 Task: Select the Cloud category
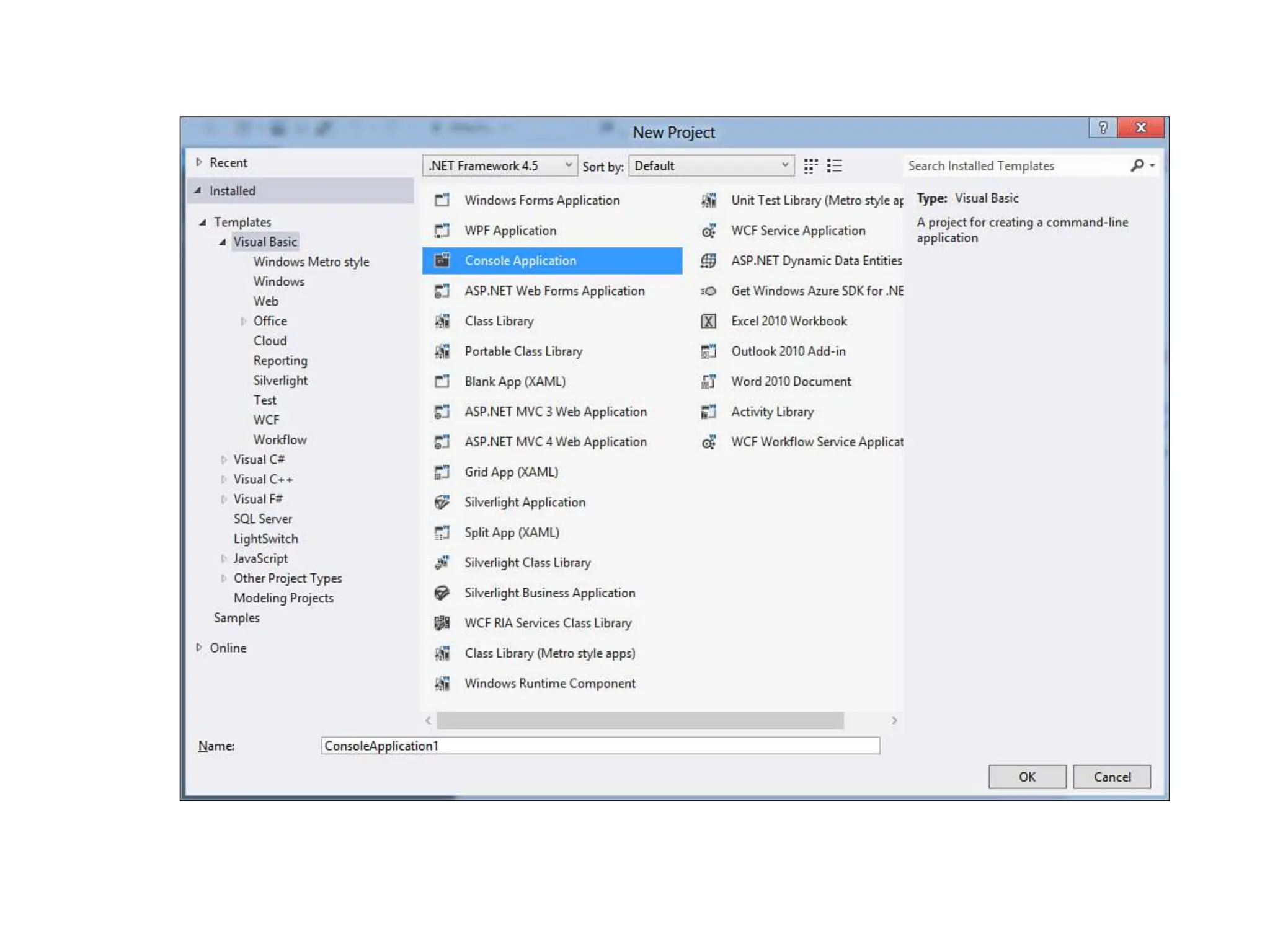[270, 341]
